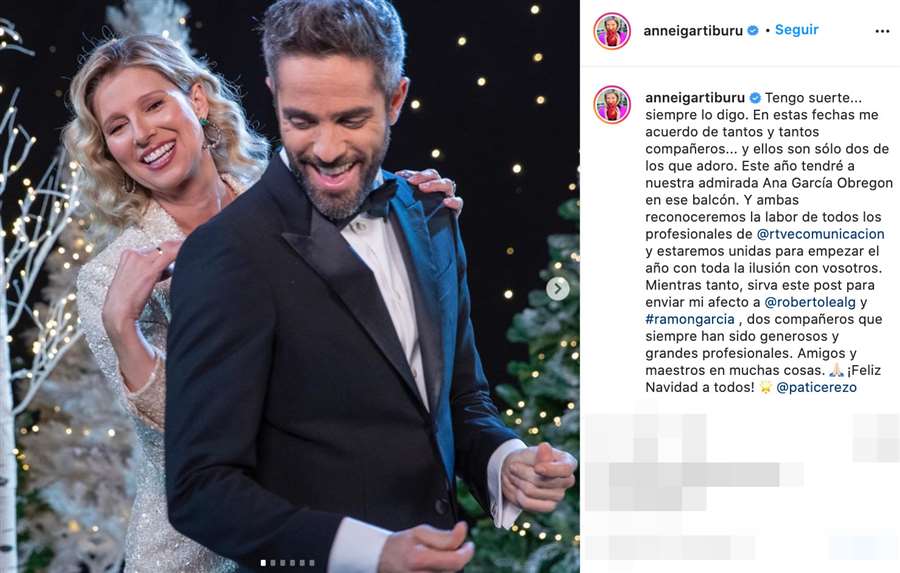
Task: Jump to the last carousel indicator dot
Action: (x=312, y=563)
